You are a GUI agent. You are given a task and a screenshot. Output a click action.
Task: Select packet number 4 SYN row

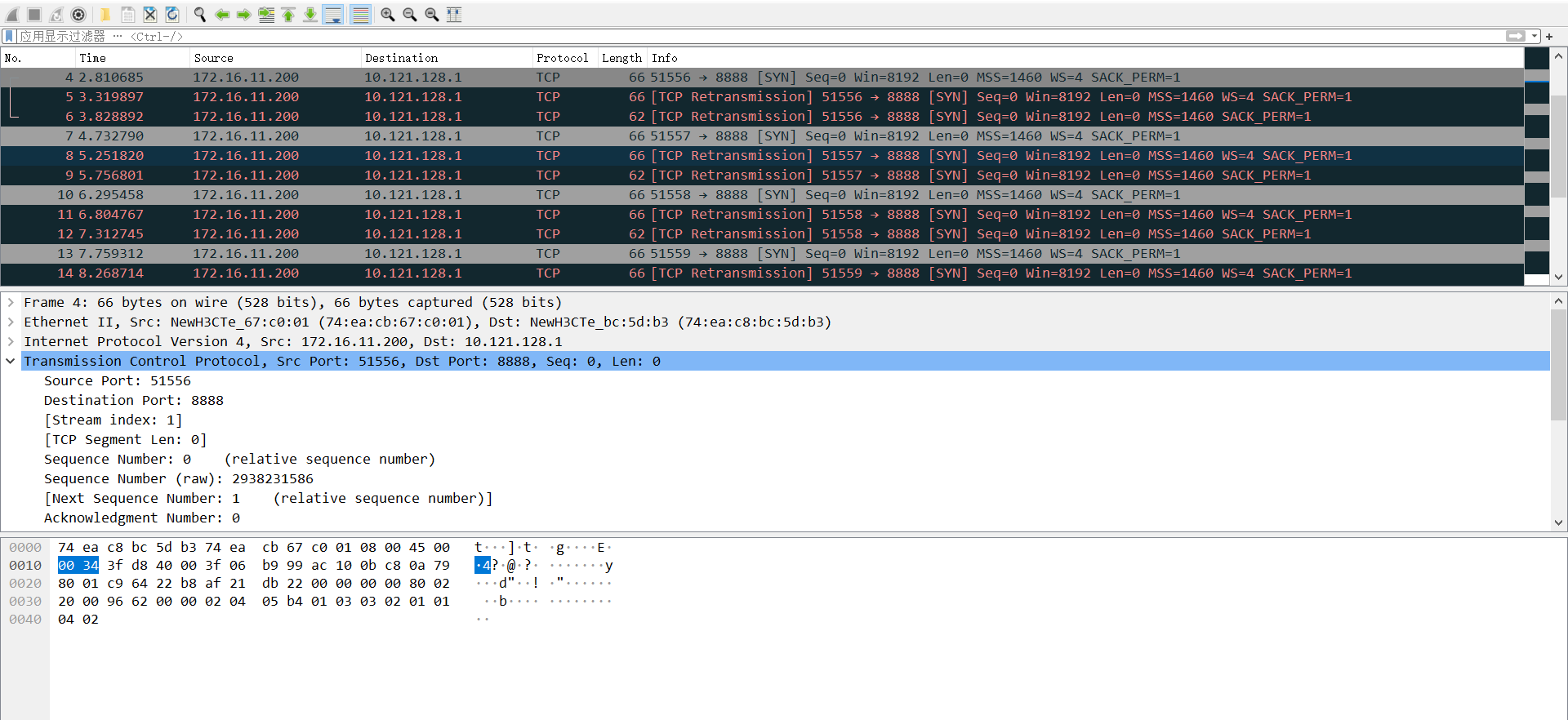[x=762, y=78]
